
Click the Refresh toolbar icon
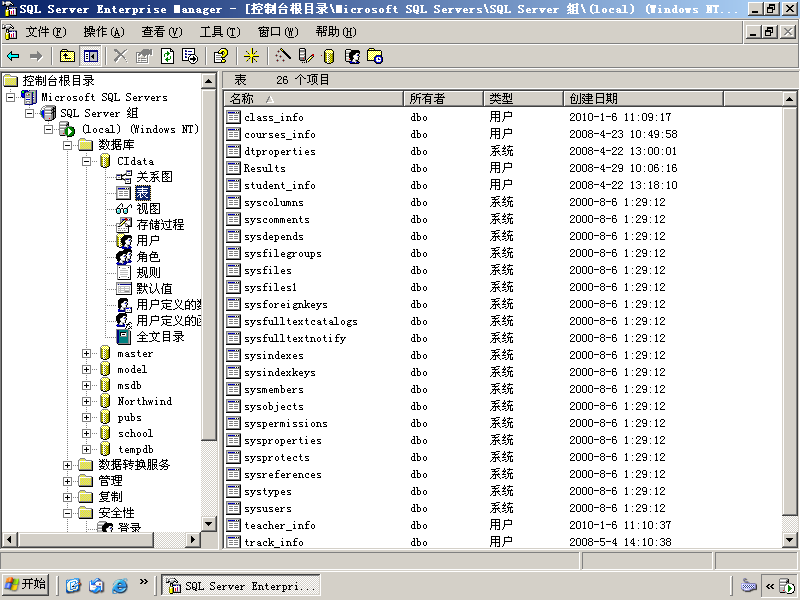click(x=167, y=56)
